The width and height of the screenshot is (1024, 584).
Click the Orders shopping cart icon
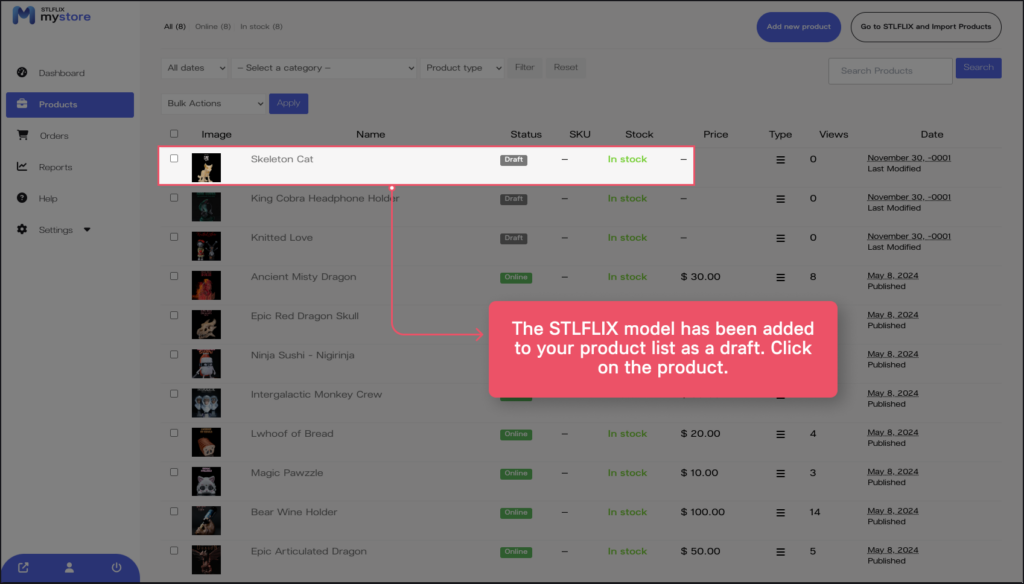22,136
